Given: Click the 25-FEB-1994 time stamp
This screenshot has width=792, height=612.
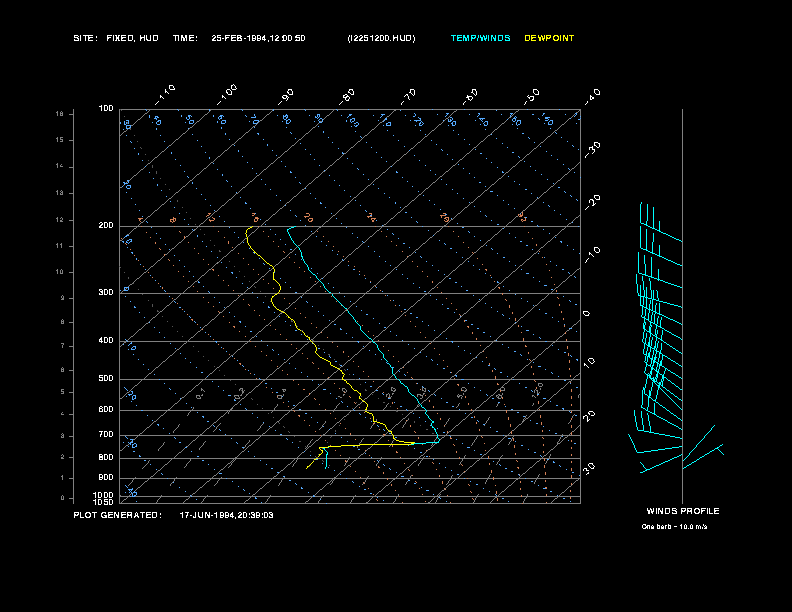Looking at the screenshot, I should point(258,38).
